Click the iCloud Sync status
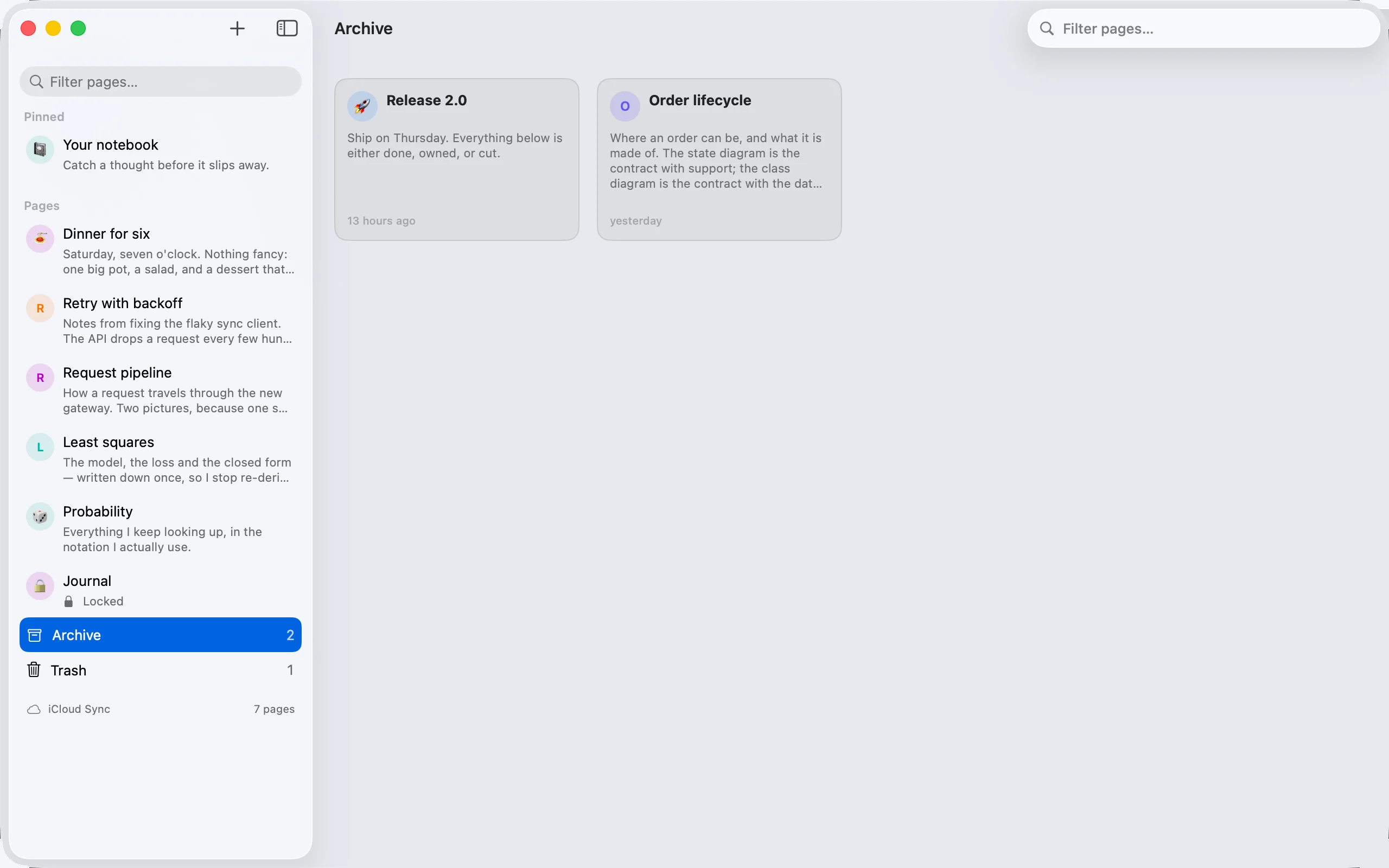1389x868 pixels. pyautogui.click(x=69, y=709)
